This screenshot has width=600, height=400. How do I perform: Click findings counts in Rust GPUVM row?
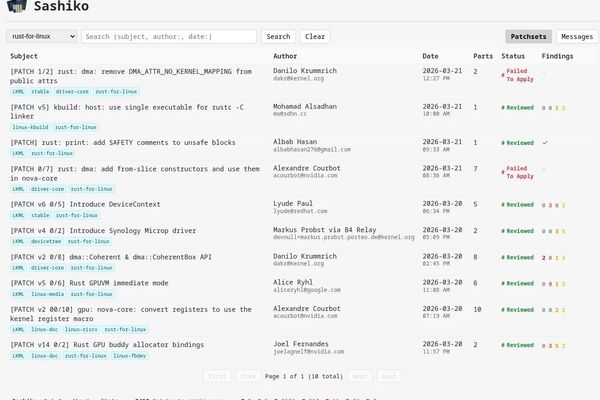pos(553,284)
